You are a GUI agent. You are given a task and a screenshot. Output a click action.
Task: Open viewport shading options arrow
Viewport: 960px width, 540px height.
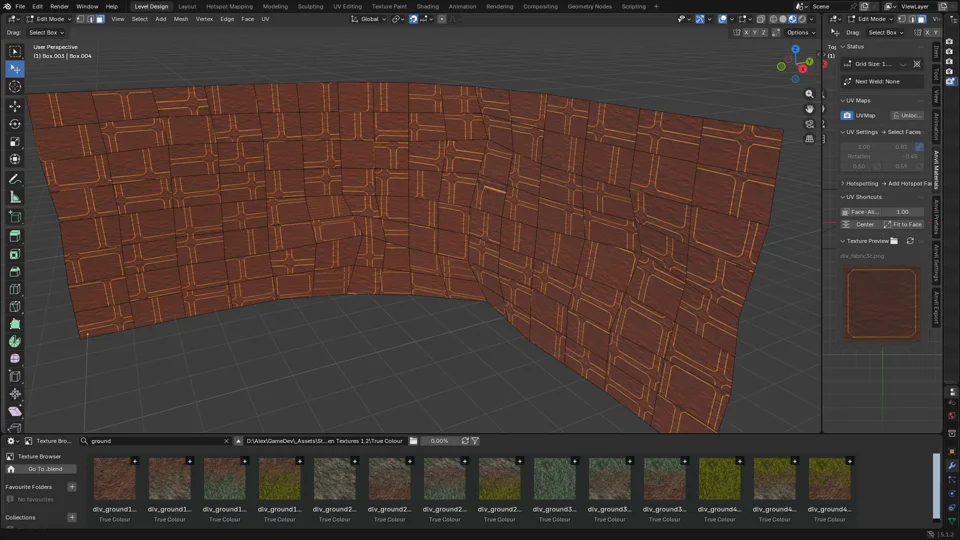[x=812, y=19]
